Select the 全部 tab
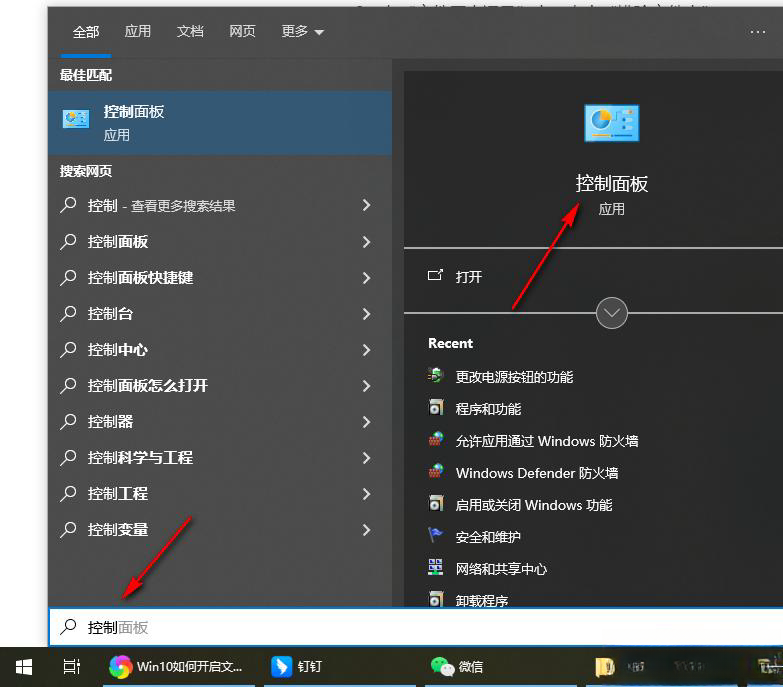 tap(86, 32)
